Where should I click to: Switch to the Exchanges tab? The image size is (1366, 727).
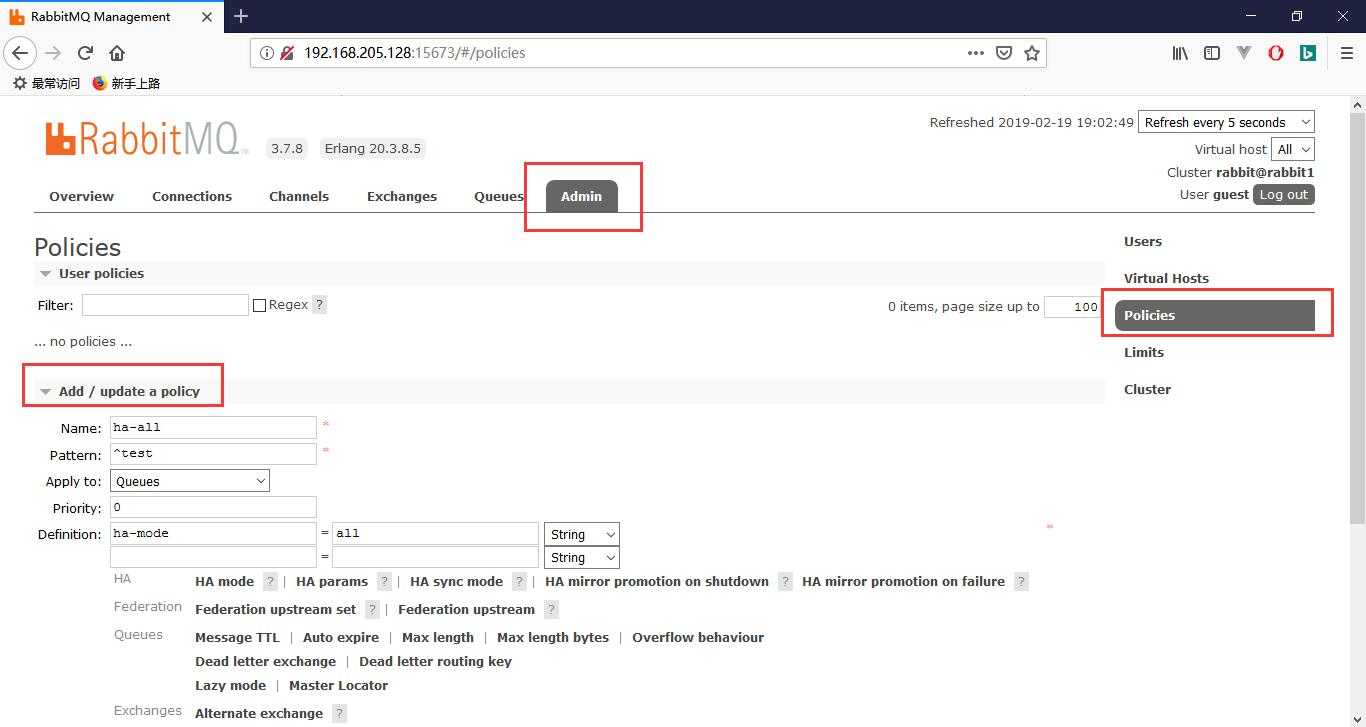coord(402,196)
